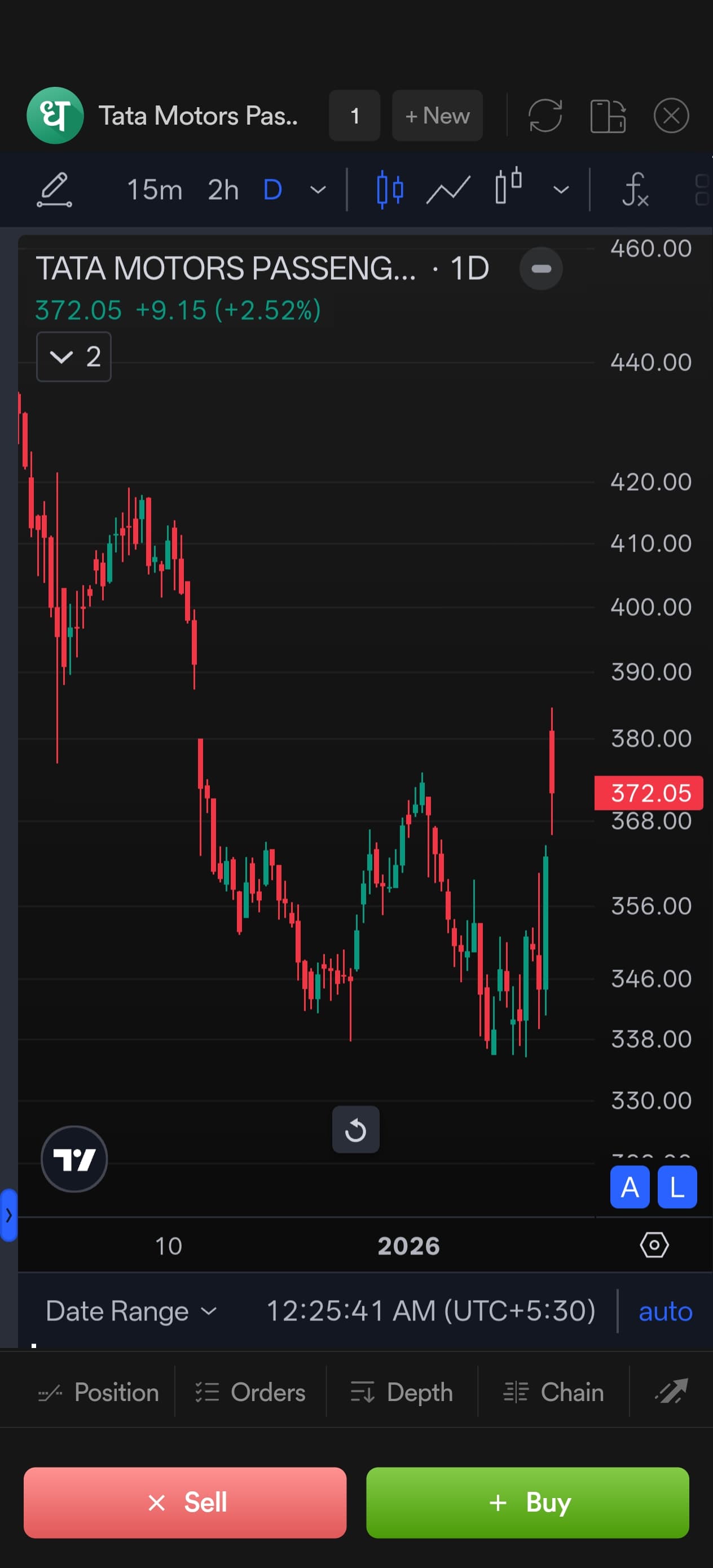Open chart settings hexagon icon
The width and height of the screenshot is (713, 1568).
(654, 1245)
